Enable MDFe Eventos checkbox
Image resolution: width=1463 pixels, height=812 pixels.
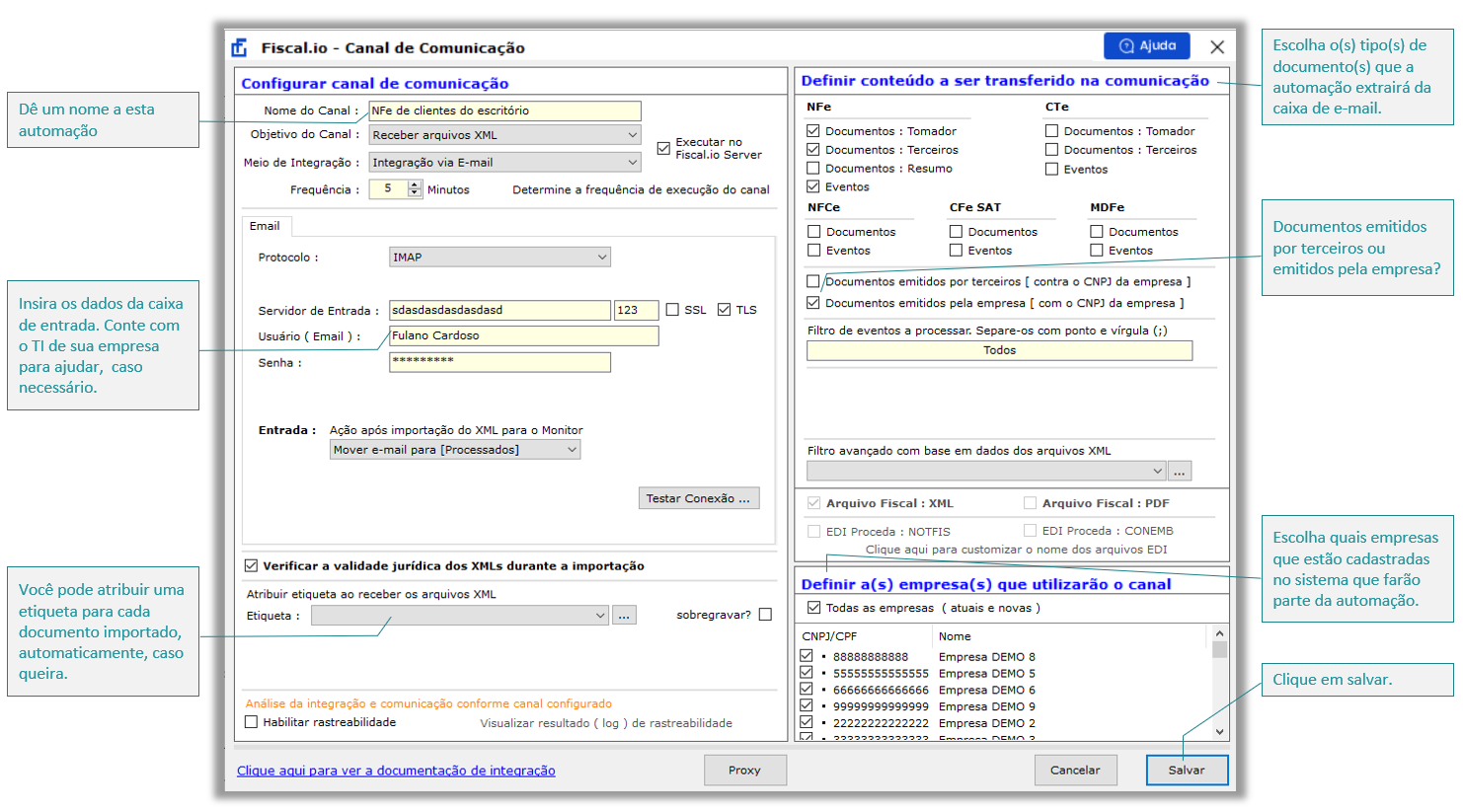(1096, 250)
